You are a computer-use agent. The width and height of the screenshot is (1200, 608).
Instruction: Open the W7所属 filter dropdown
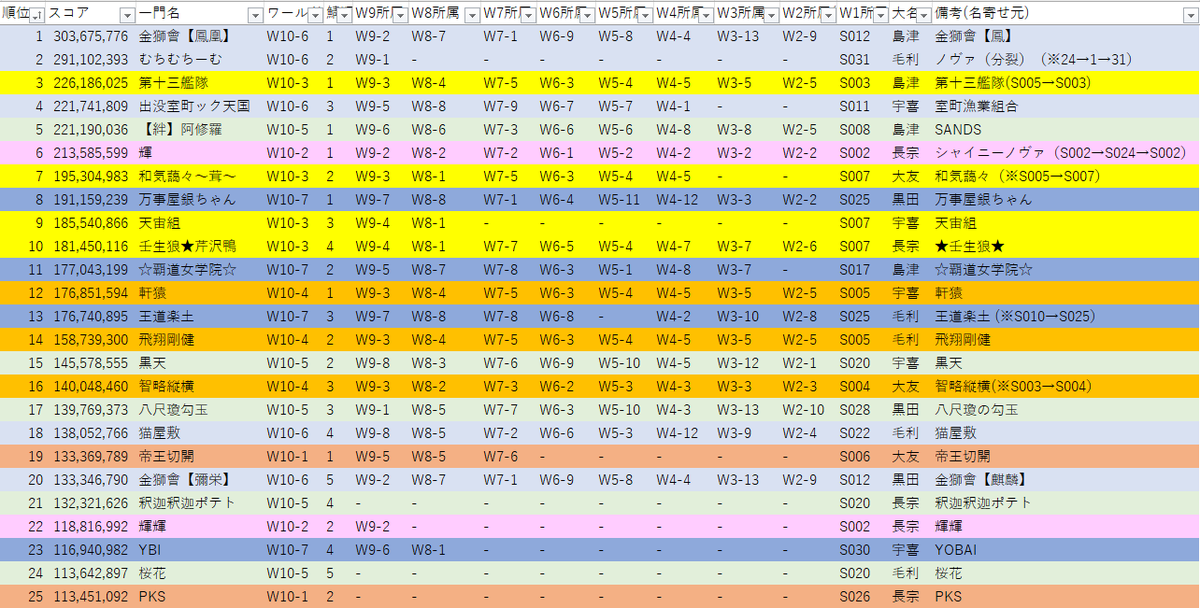tap(527, 15)
